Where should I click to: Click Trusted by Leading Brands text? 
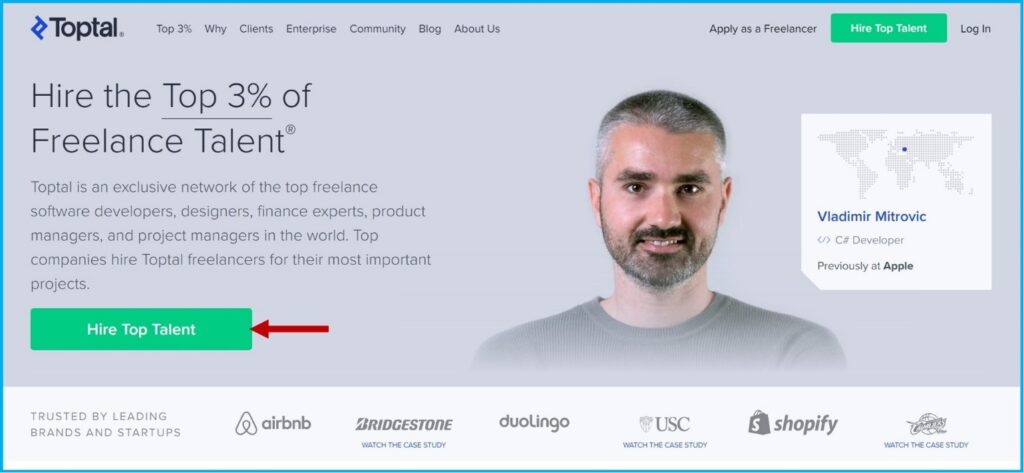coord(105,424)
